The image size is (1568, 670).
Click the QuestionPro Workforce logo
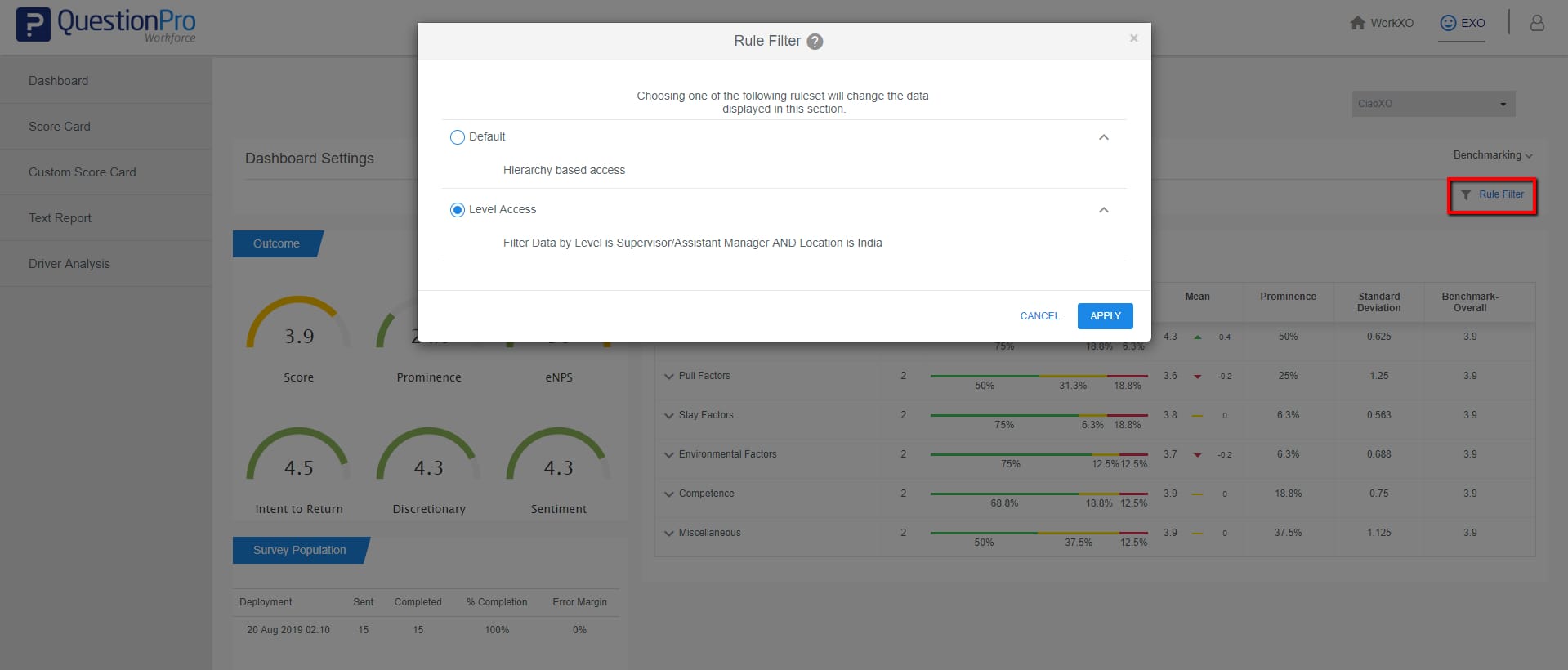coord(106,25)
